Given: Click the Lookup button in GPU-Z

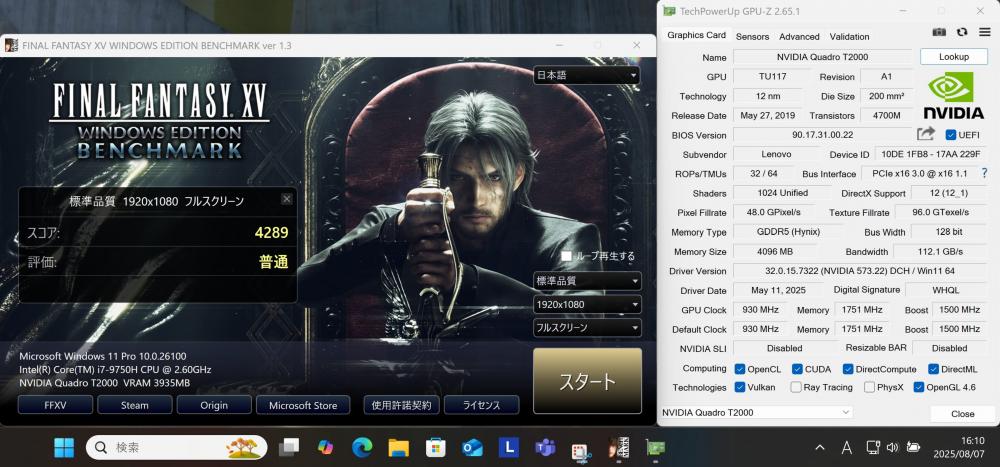Looking at the screenshot, I should 953,57.
